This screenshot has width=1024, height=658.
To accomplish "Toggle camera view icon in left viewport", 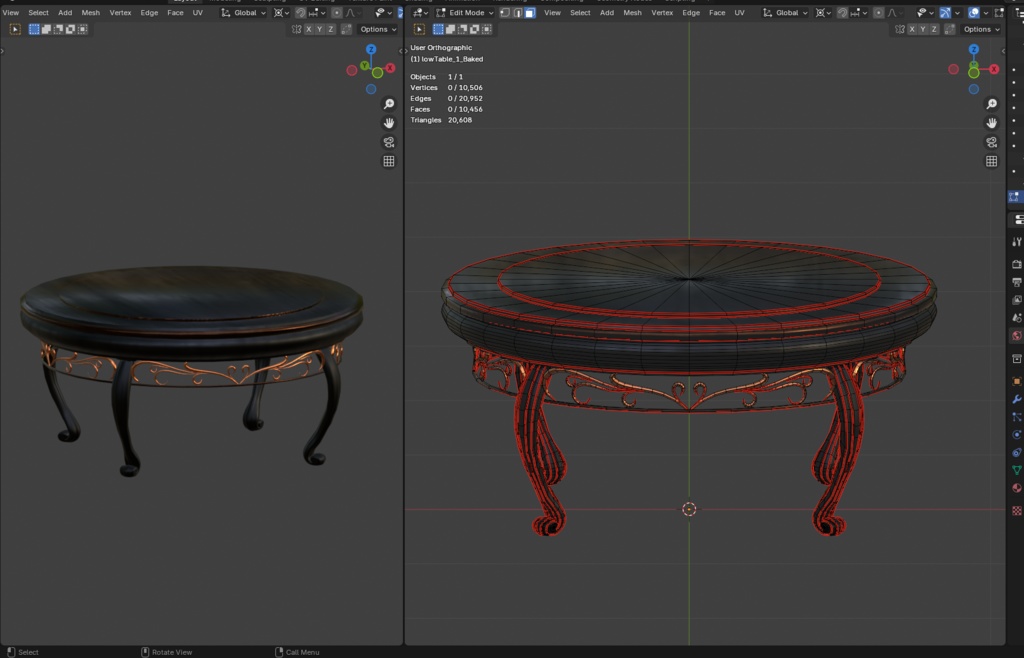I will 389,142.
